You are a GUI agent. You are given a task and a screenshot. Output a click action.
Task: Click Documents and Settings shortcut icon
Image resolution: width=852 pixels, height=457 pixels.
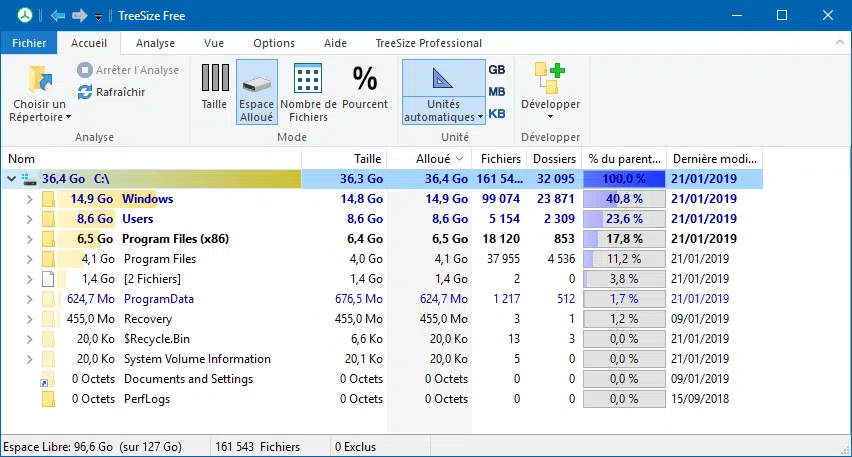coord(48,379)
